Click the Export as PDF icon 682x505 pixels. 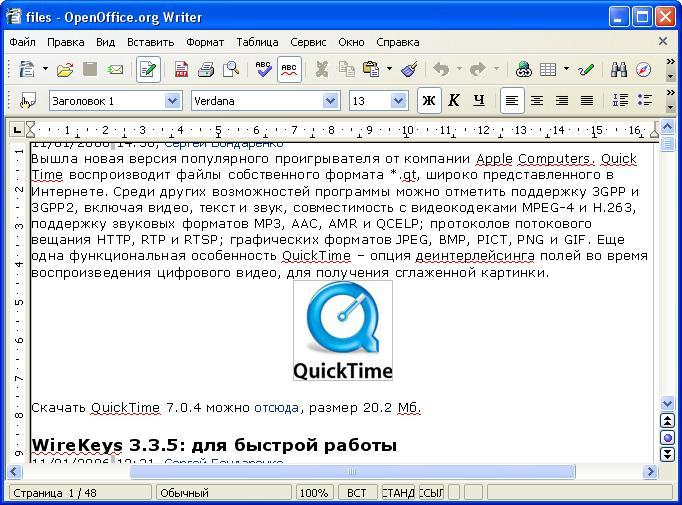[181, 70]
